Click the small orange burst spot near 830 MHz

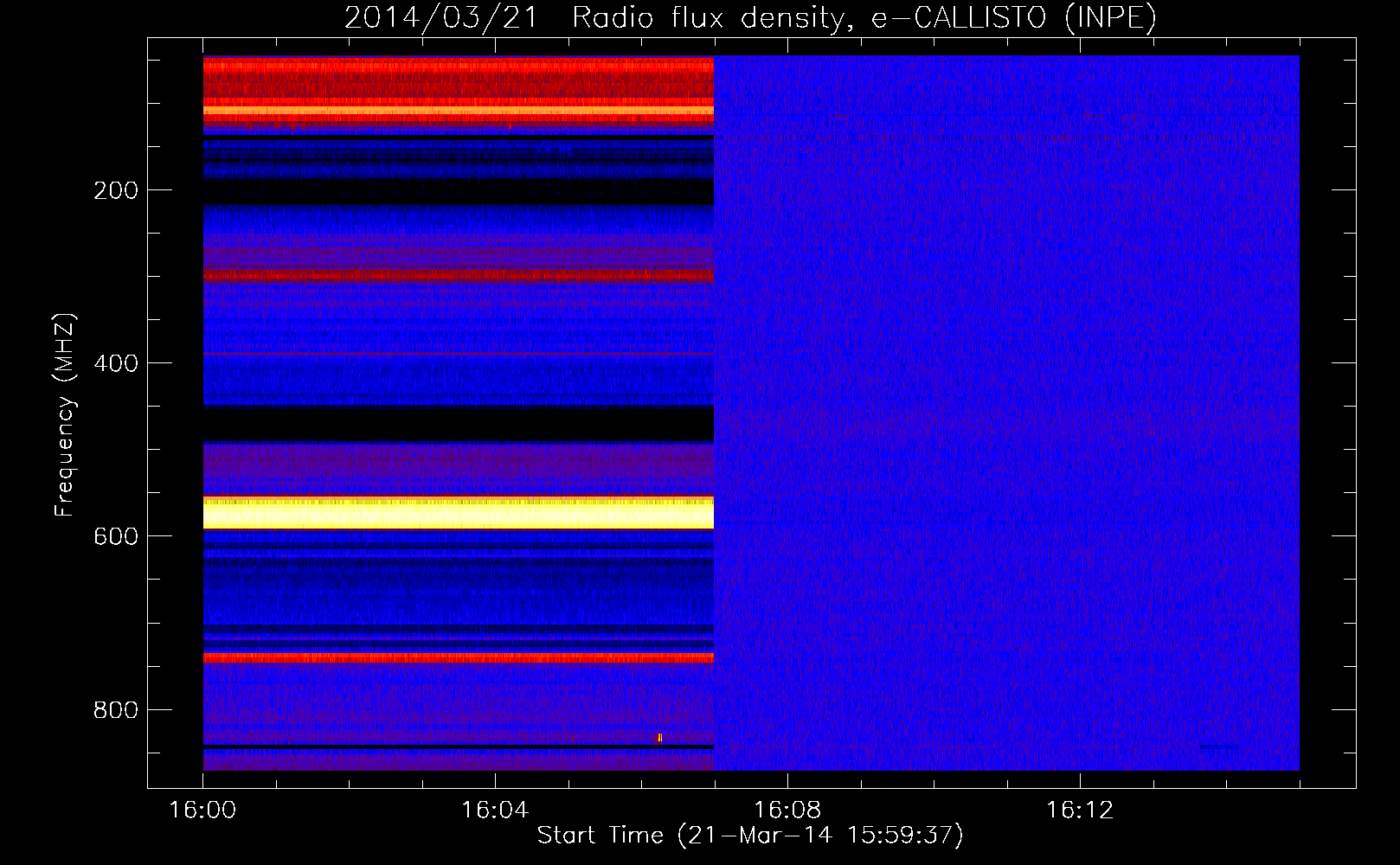point(658,738)
